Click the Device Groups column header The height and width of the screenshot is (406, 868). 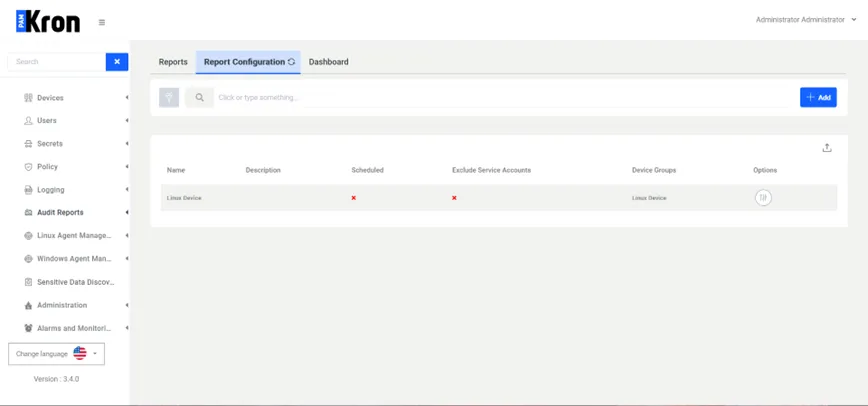[x=654, y=170]
